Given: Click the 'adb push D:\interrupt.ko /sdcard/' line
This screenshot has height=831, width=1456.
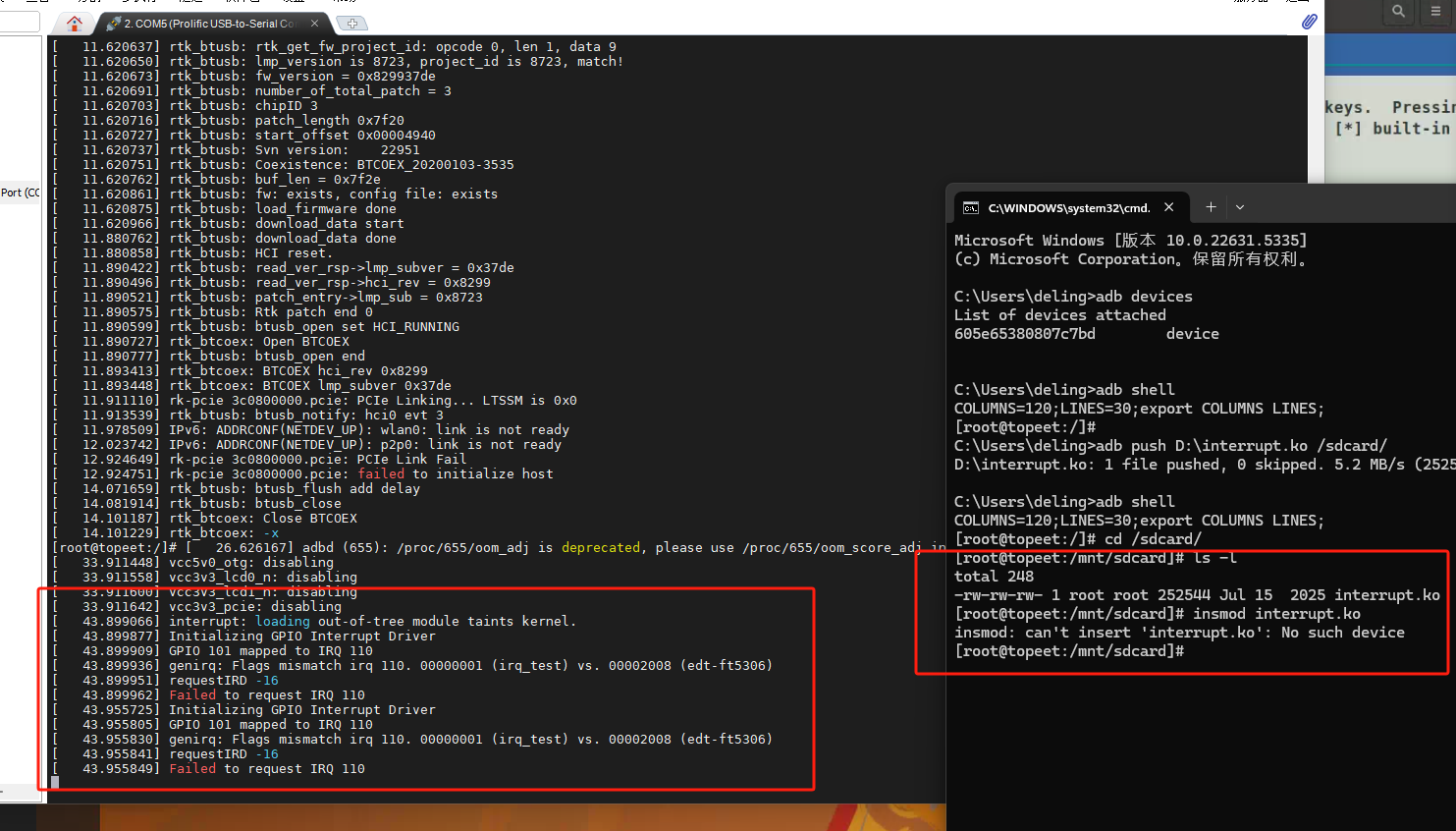Looking at the screenshot, I should [1170, 446].
